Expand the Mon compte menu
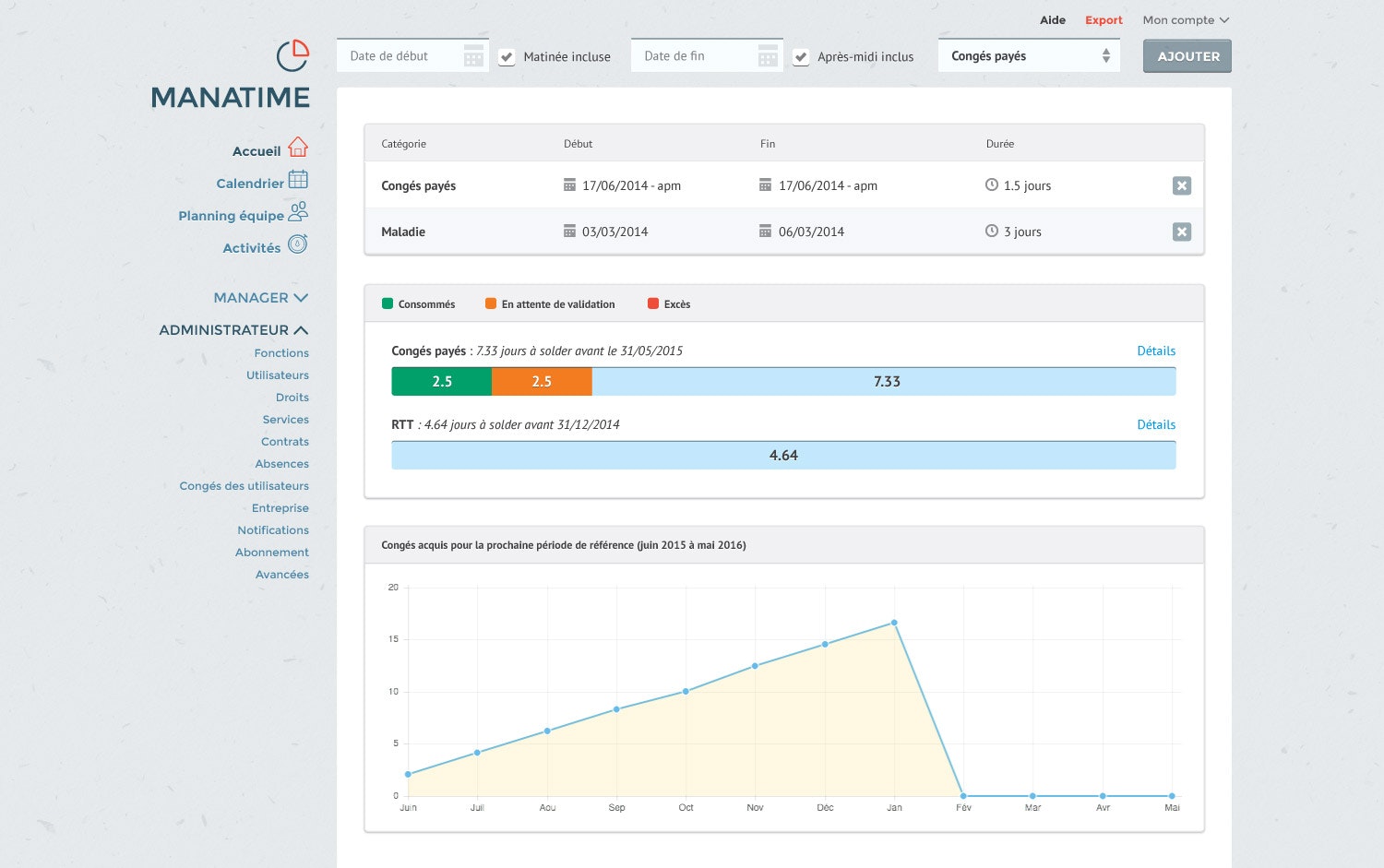 (1186, 20)
